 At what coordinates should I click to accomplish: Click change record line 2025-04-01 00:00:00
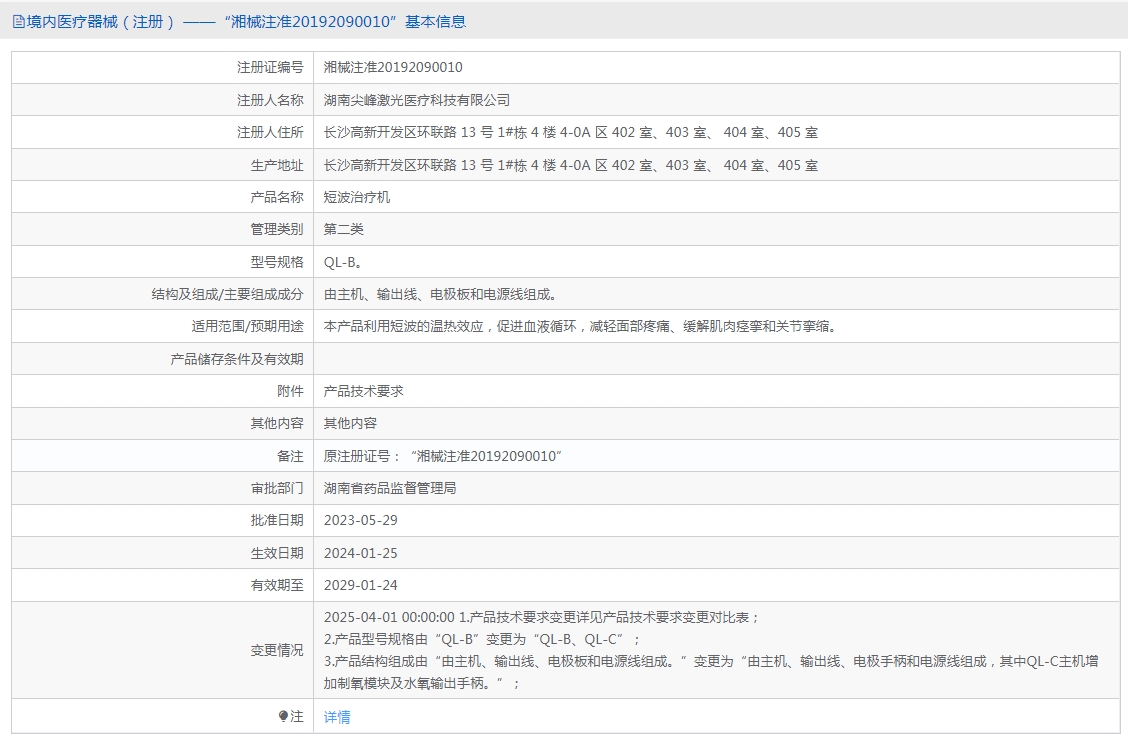[x=542, y=617]
